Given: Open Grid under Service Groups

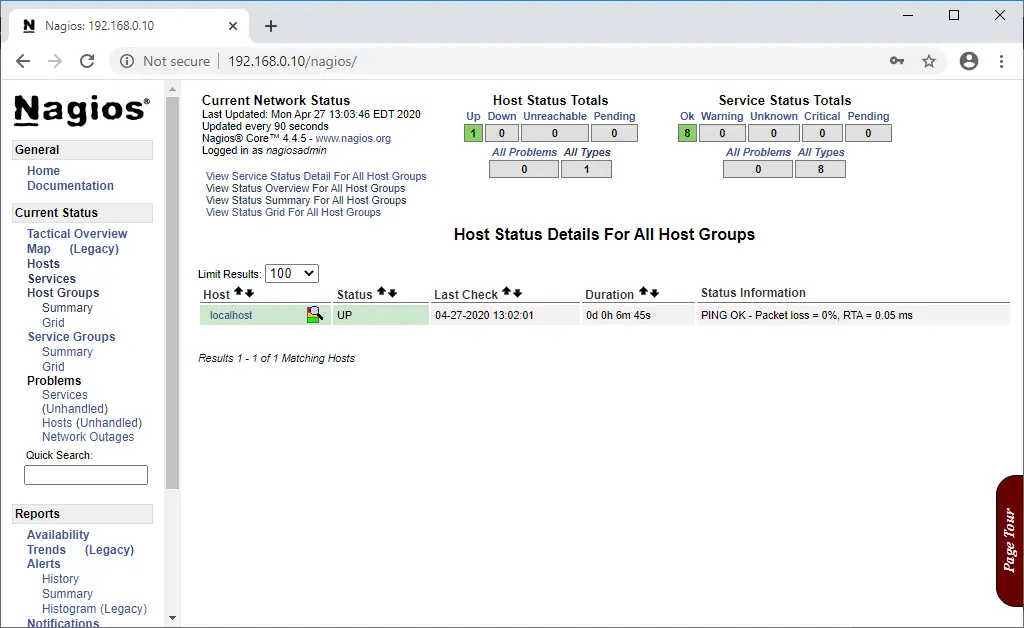Looking at the screenshot, I should pos(53,367).
